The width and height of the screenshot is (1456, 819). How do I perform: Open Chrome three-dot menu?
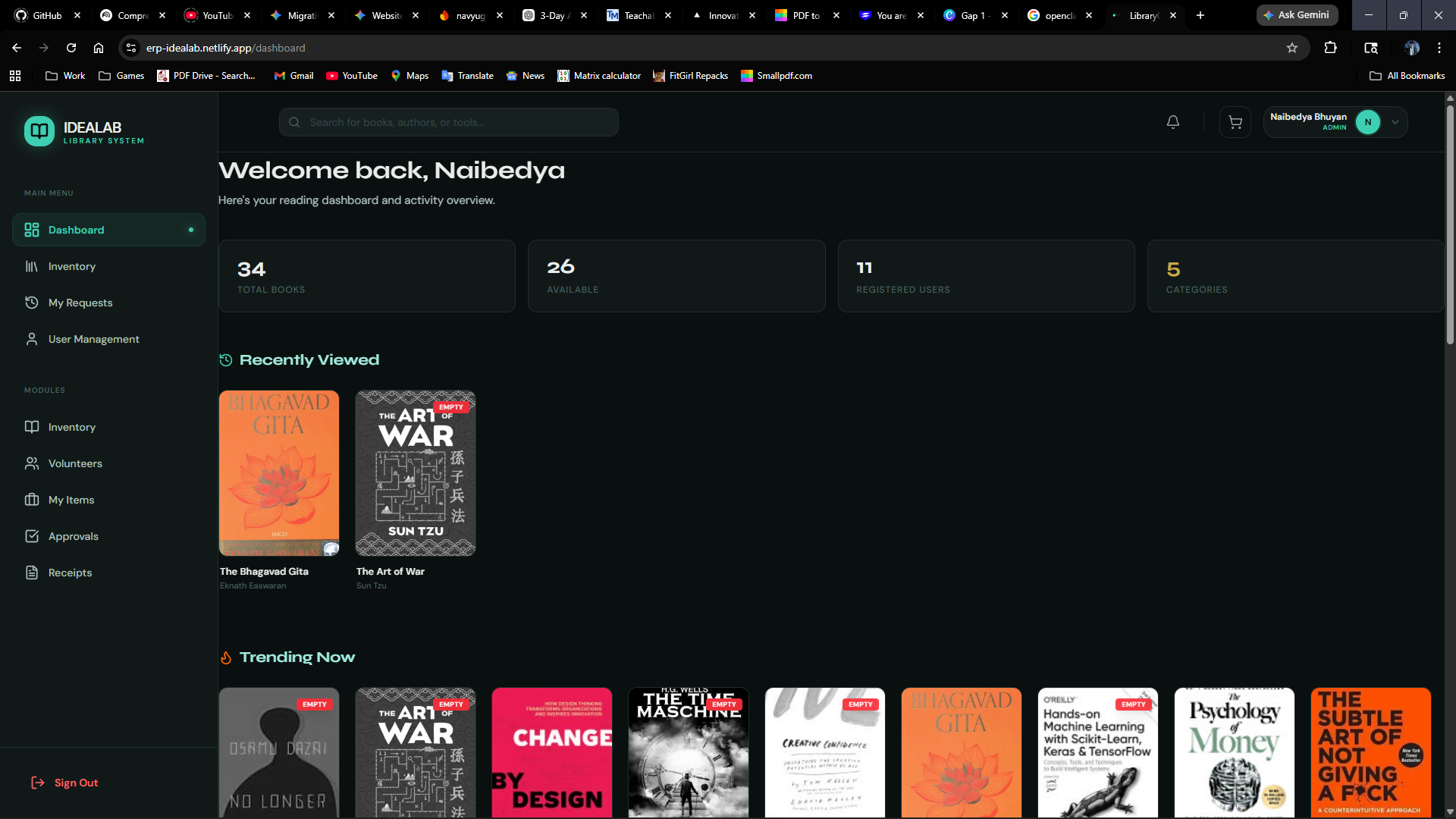[1439, 48]
